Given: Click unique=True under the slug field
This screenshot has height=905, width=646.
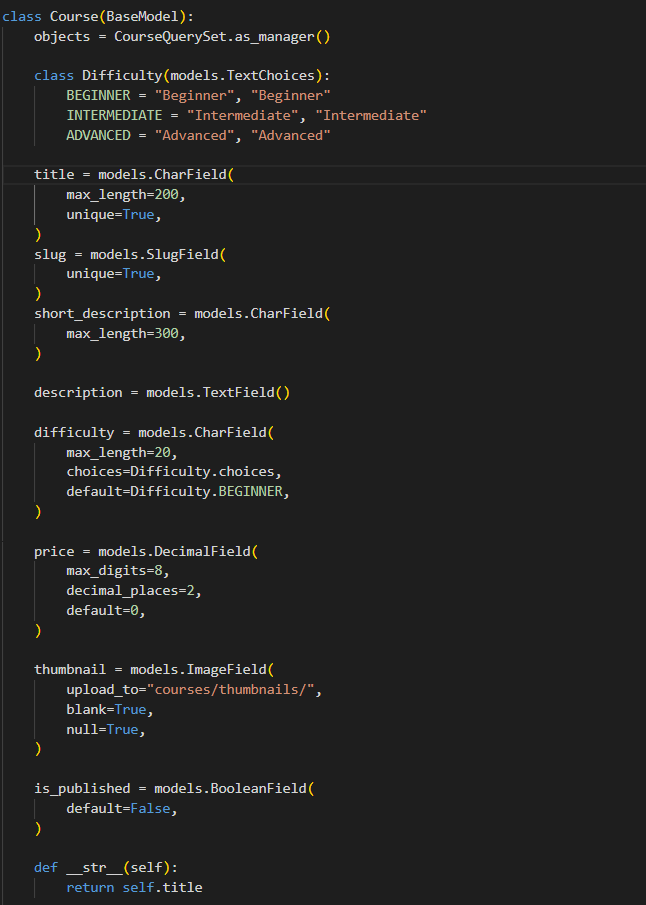Looking at the screenshot, I should (x=110, y=274).
